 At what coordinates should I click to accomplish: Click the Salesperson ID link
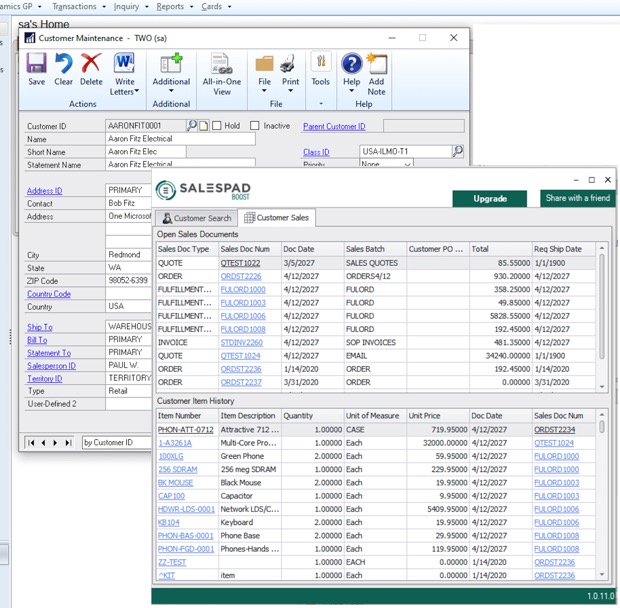[51, 366]
